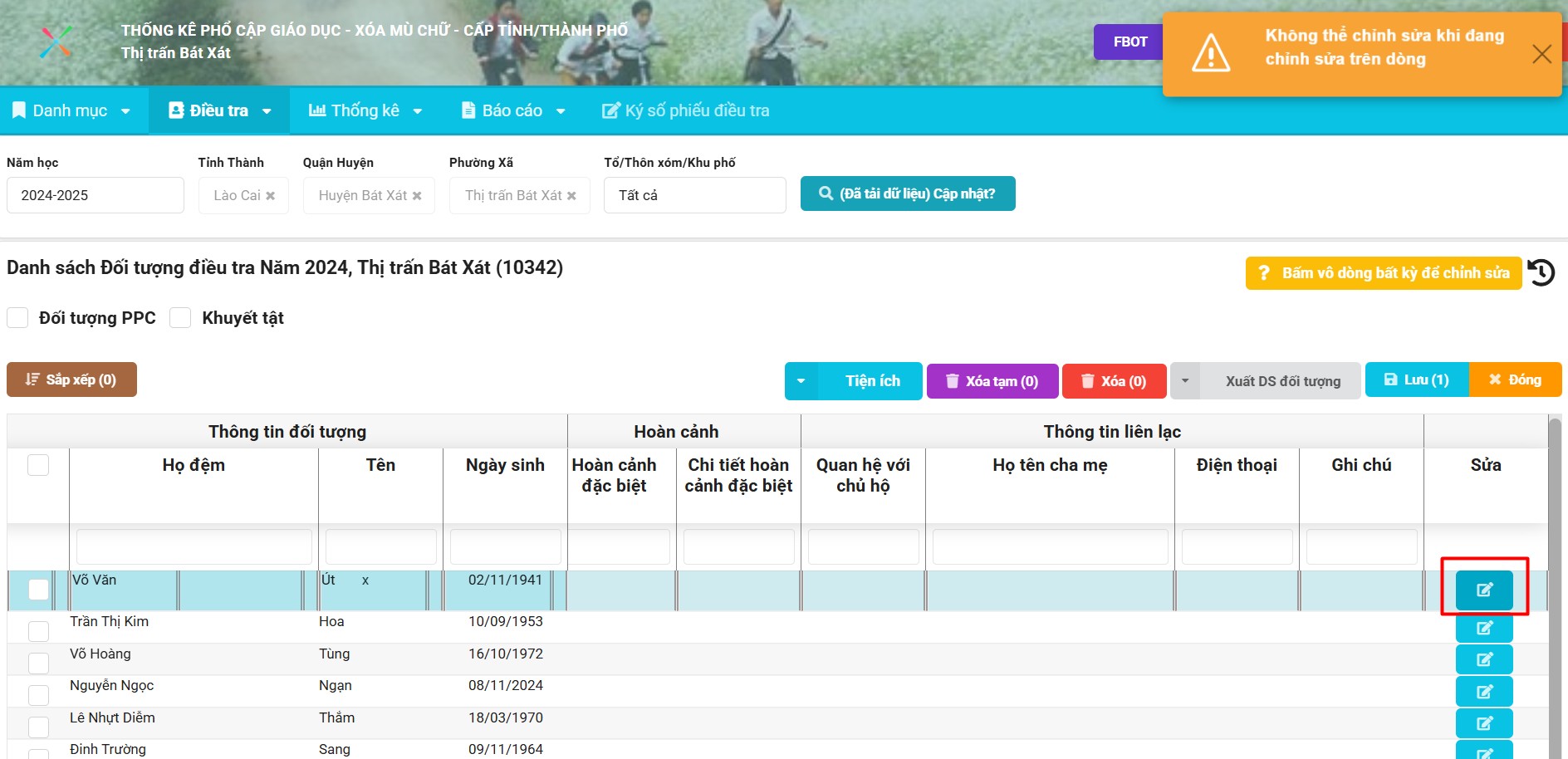Screen dimensions: 1568x759
Task: Expand the Tiện ích dropdown arrow
Action: (x=801, y=381)
